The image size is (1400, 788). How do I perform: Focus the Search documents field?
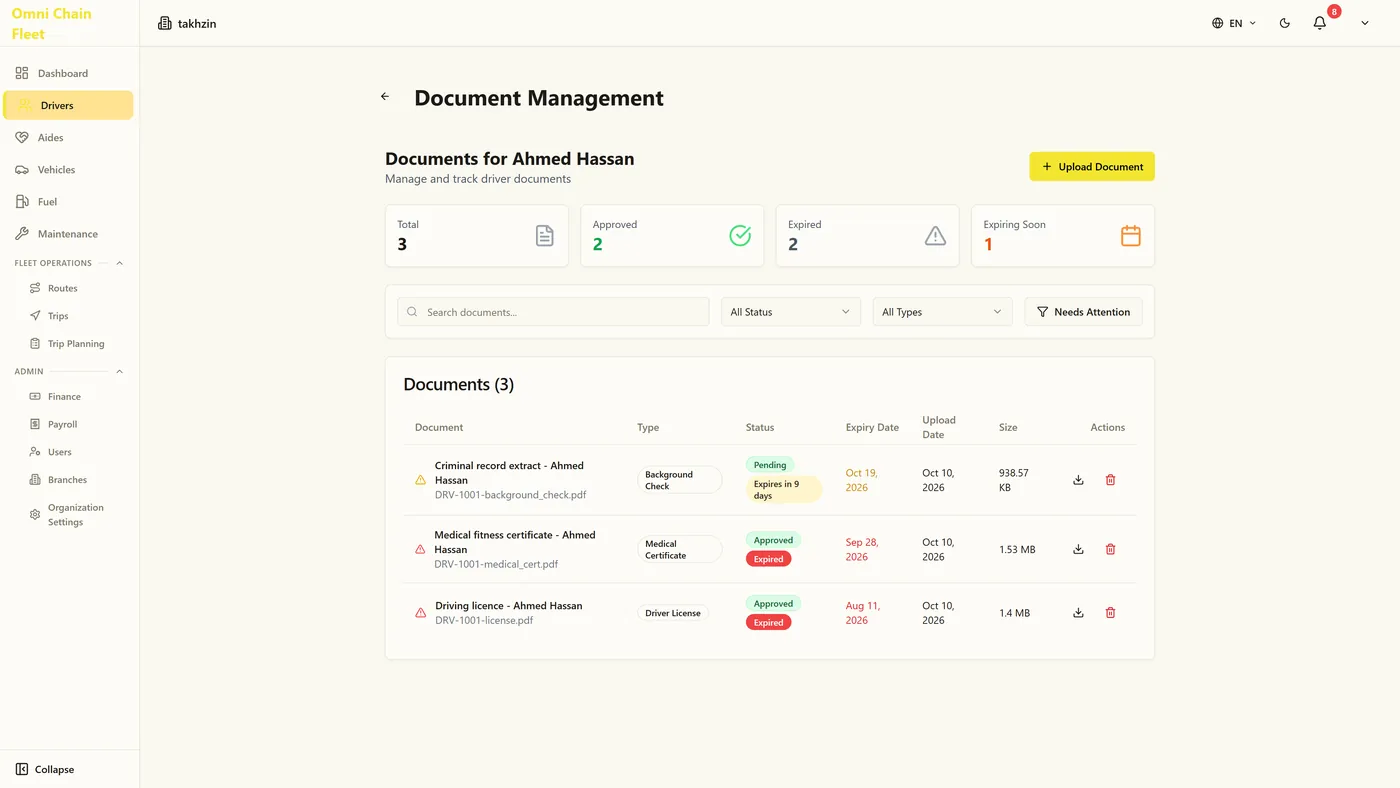(x=553, y=312)
